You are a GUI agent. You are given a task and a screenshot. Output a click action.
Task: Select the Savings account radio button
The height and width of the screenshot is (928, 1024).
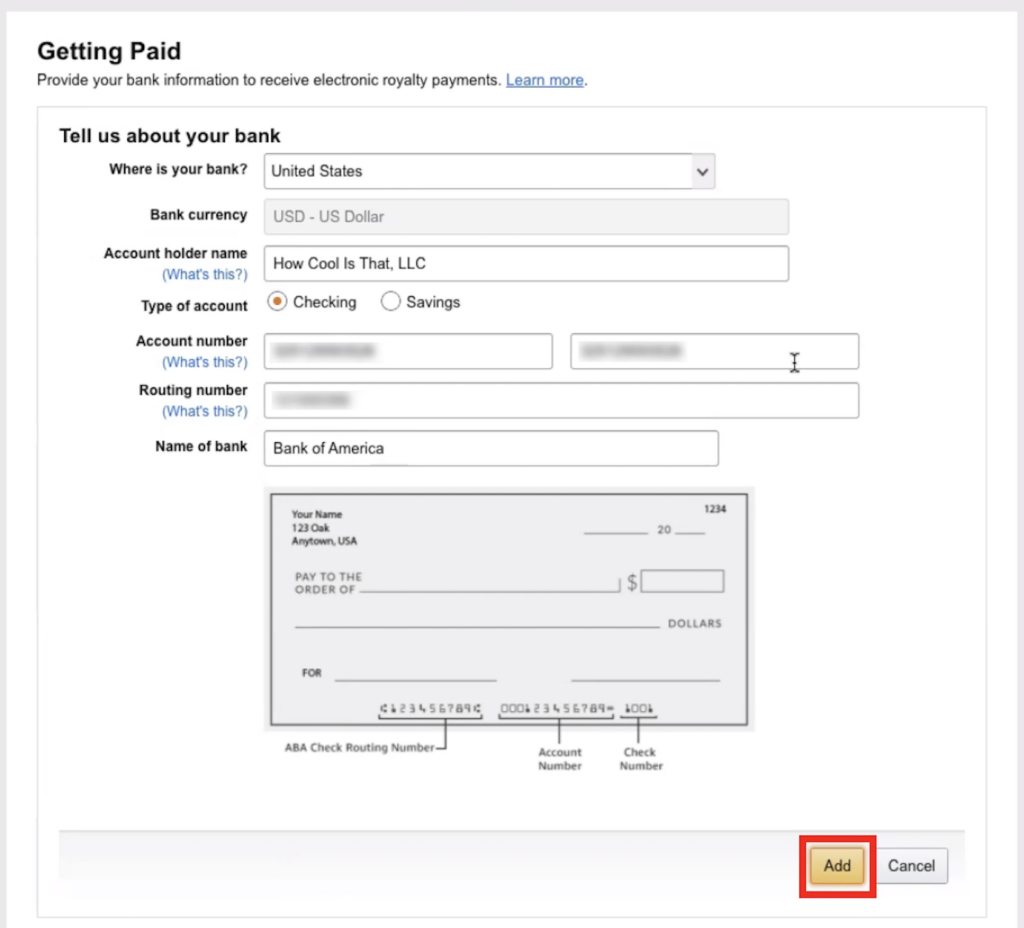[x=391, y=301]
